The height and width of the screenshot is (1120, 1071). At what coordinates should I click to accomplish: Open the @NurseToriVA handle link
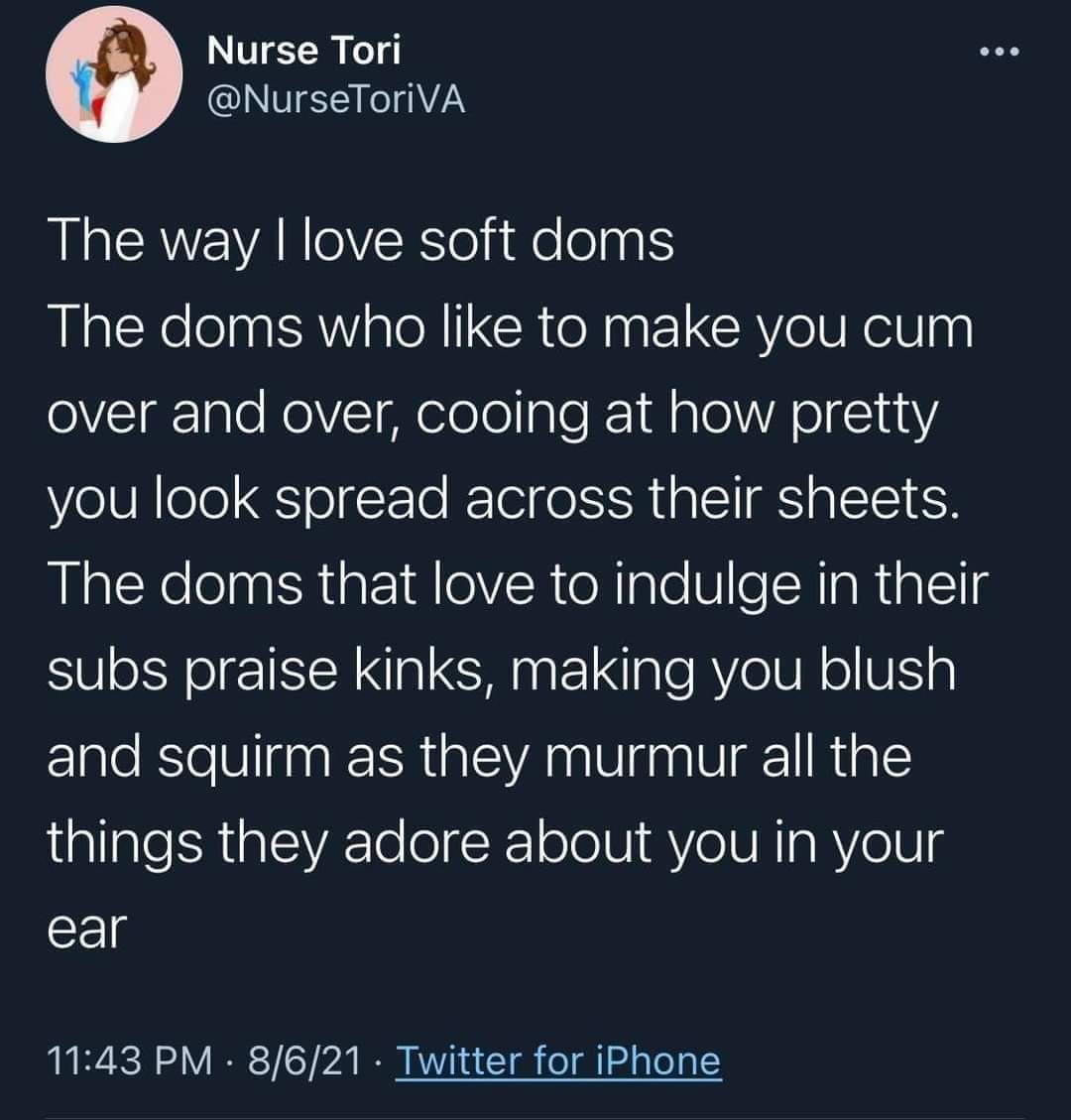click(x=336, y=99)
